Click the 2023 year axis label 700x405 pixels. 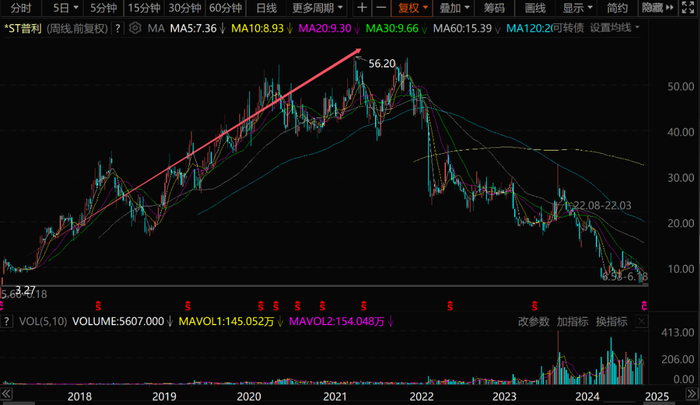(x=504, y=397)
